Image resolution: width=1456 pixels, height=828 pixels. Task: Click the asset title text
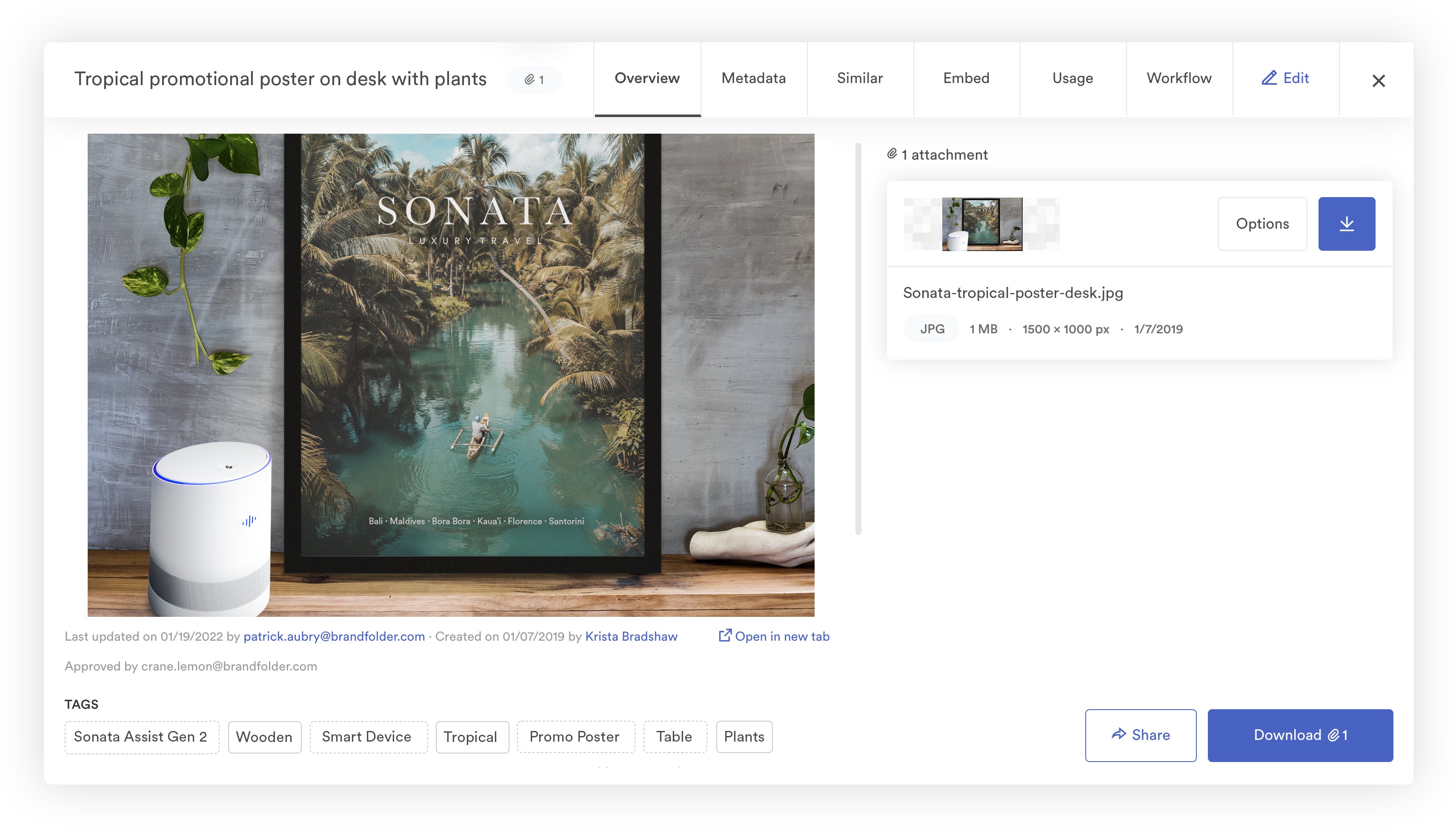tap(280, 78)
